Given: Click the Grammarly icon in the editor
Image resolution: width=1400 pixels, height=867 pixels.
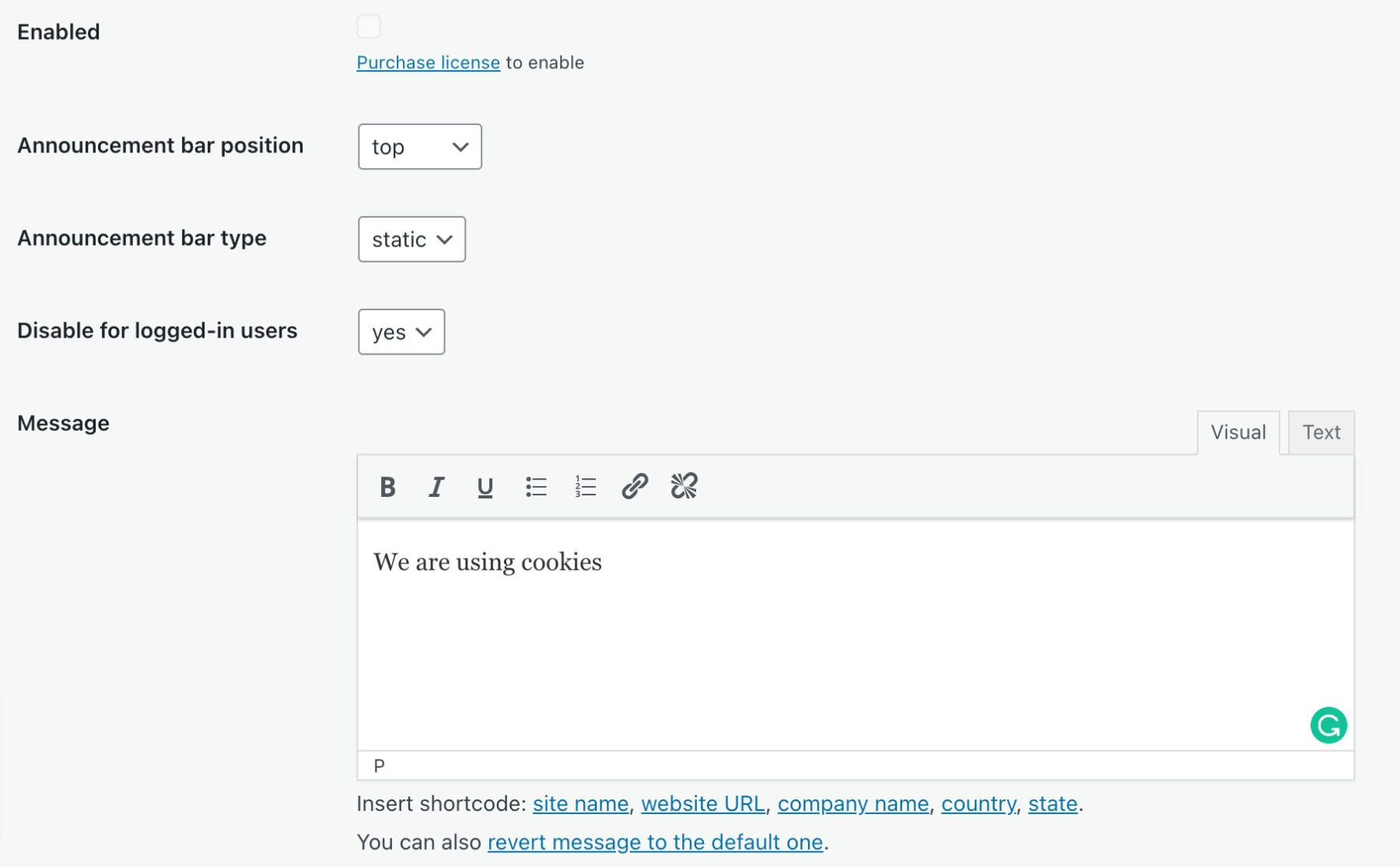Looking at the screenshot, I should click(1329, 725).
